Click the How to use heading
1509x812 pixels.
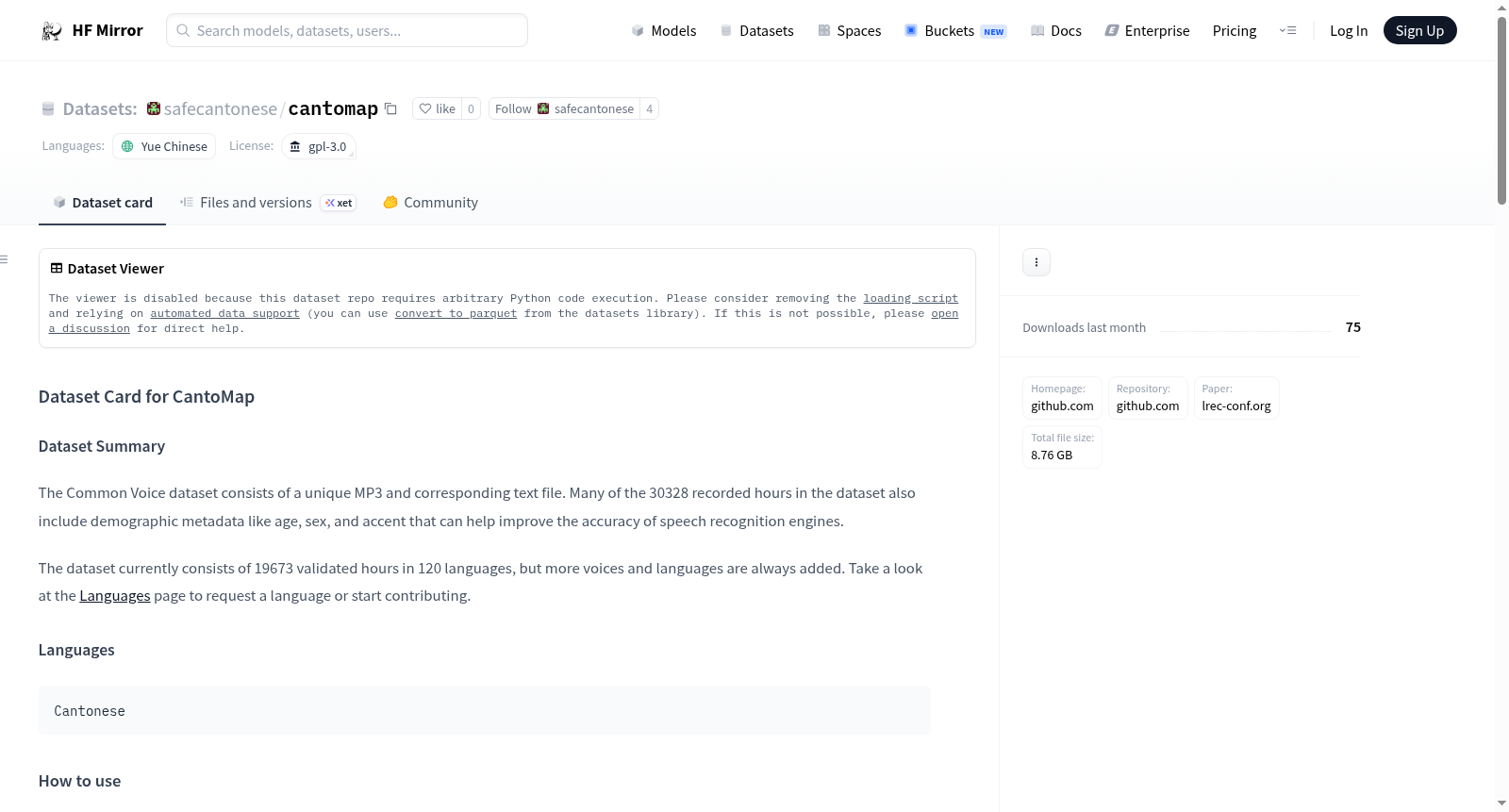click(x=79, y=781)
